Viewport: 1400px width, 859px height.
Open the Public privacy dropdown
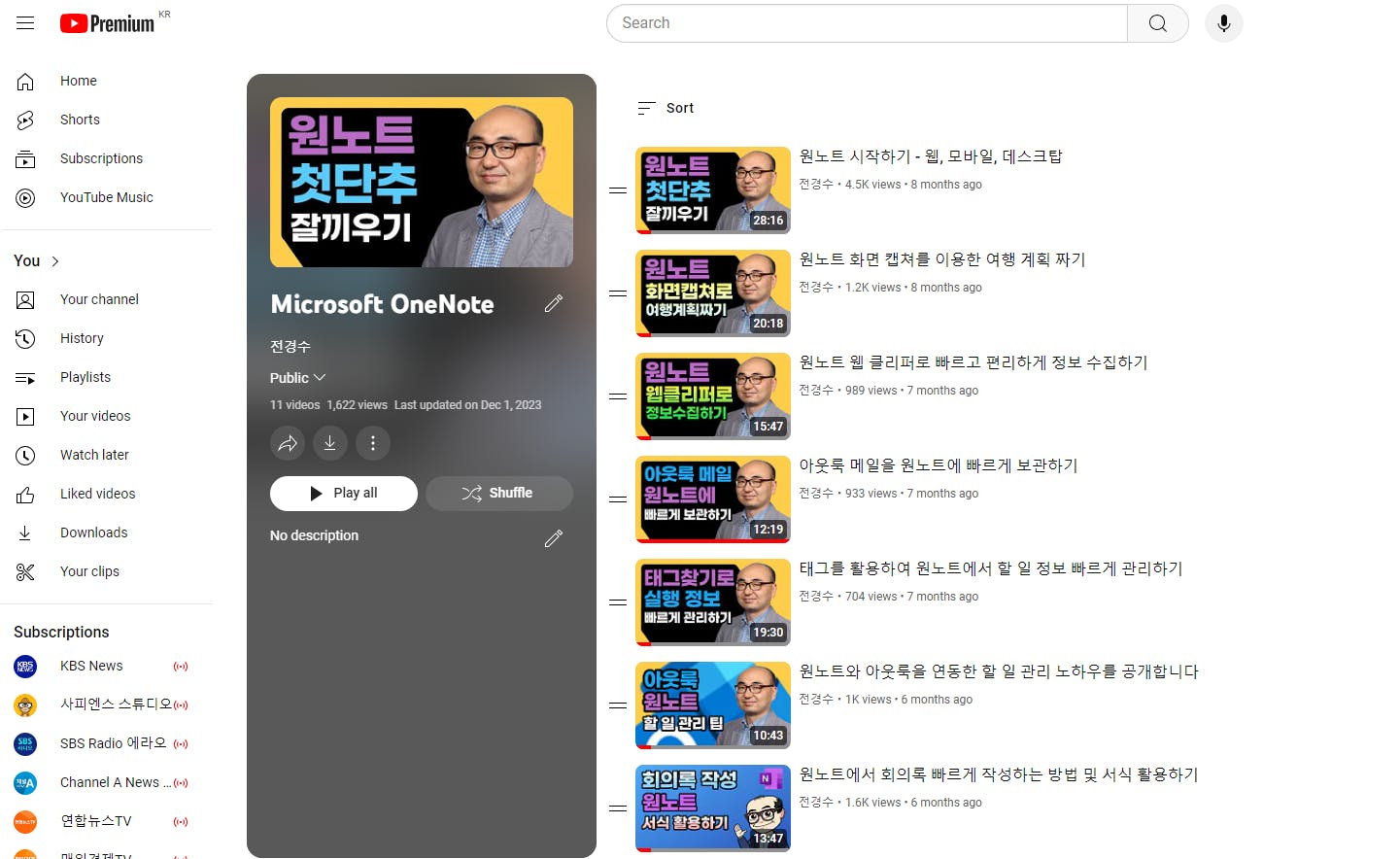click(297, 377)
